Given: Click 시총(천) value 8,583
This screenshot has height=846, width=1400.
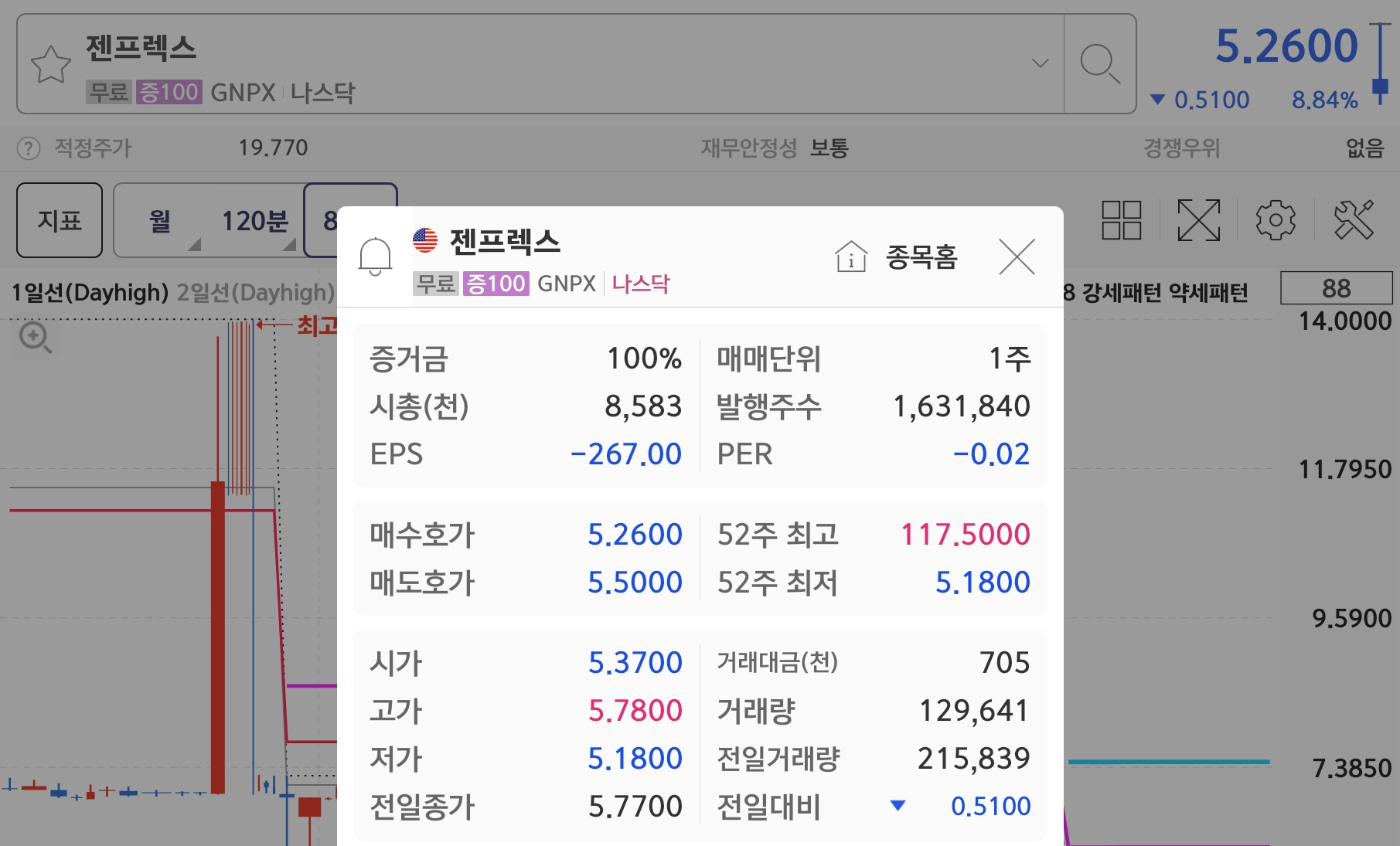Looking at the screenshot, I should coord(643,406).
